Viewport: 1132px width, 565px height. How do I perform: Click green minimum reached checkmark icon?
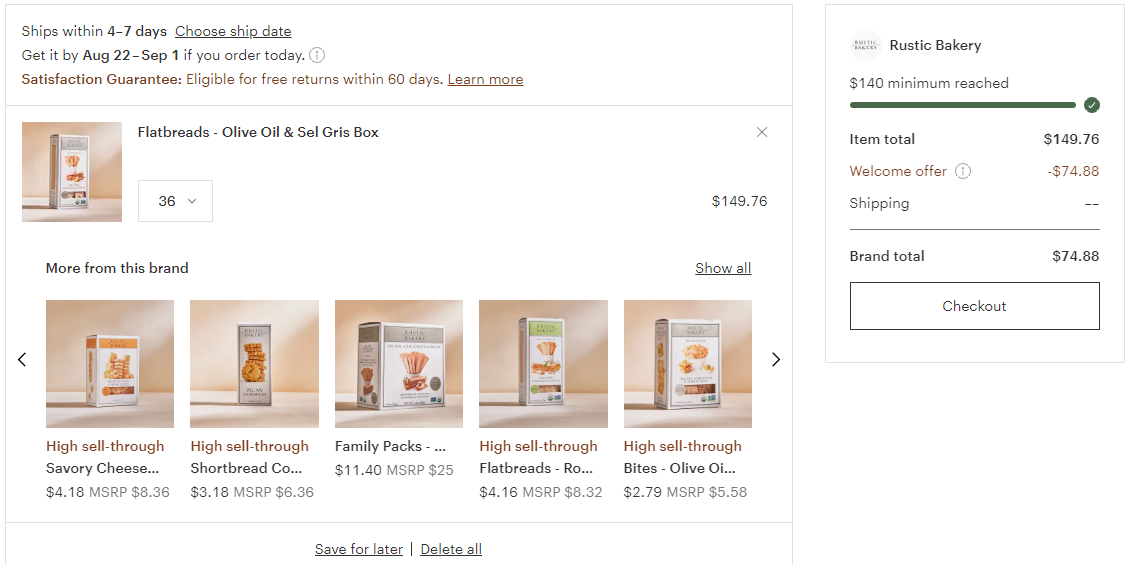1092,105
